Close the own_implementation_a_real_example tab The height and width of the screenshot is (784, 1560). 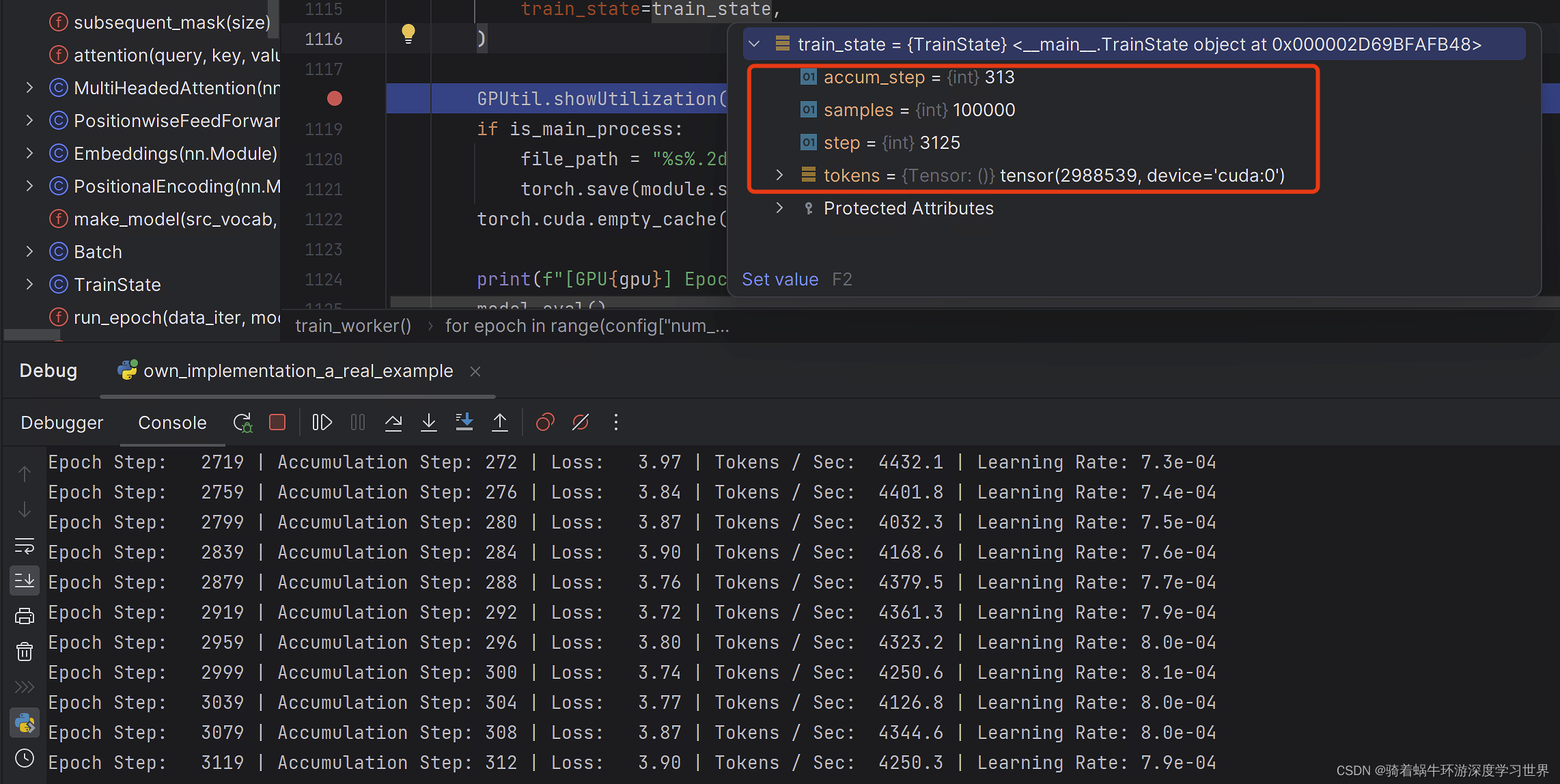tap(475, 372)
